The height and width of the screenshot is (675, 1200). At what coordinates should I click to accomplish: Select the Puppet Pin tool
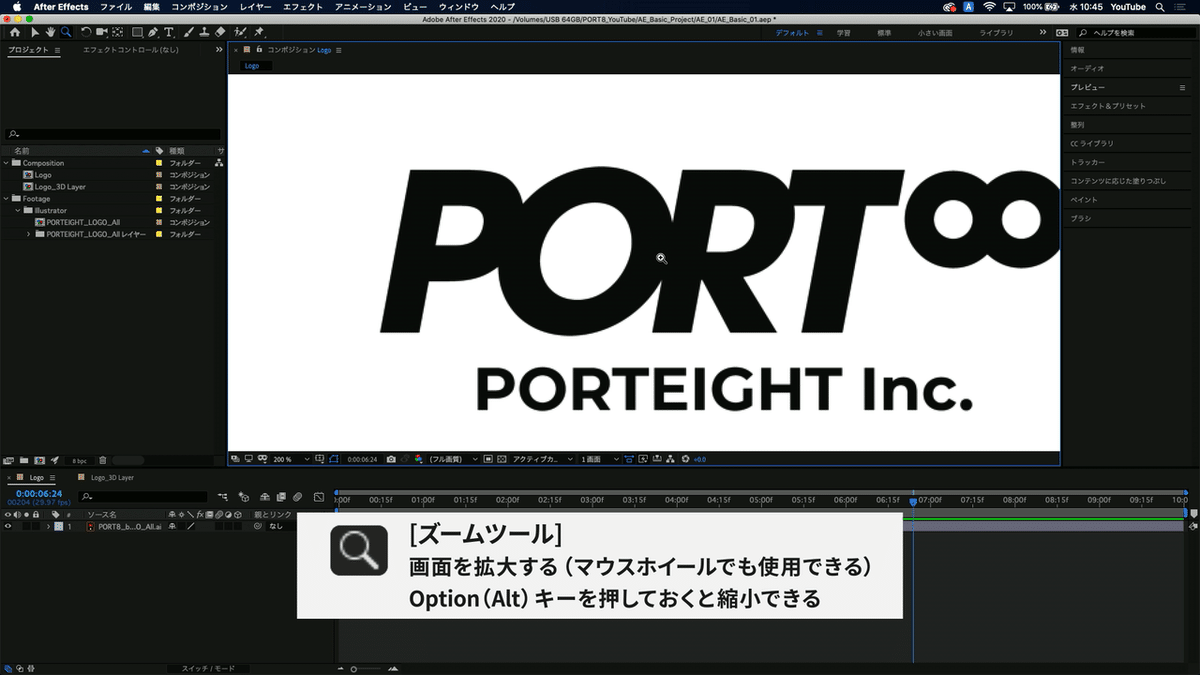(x=257, y=32)
